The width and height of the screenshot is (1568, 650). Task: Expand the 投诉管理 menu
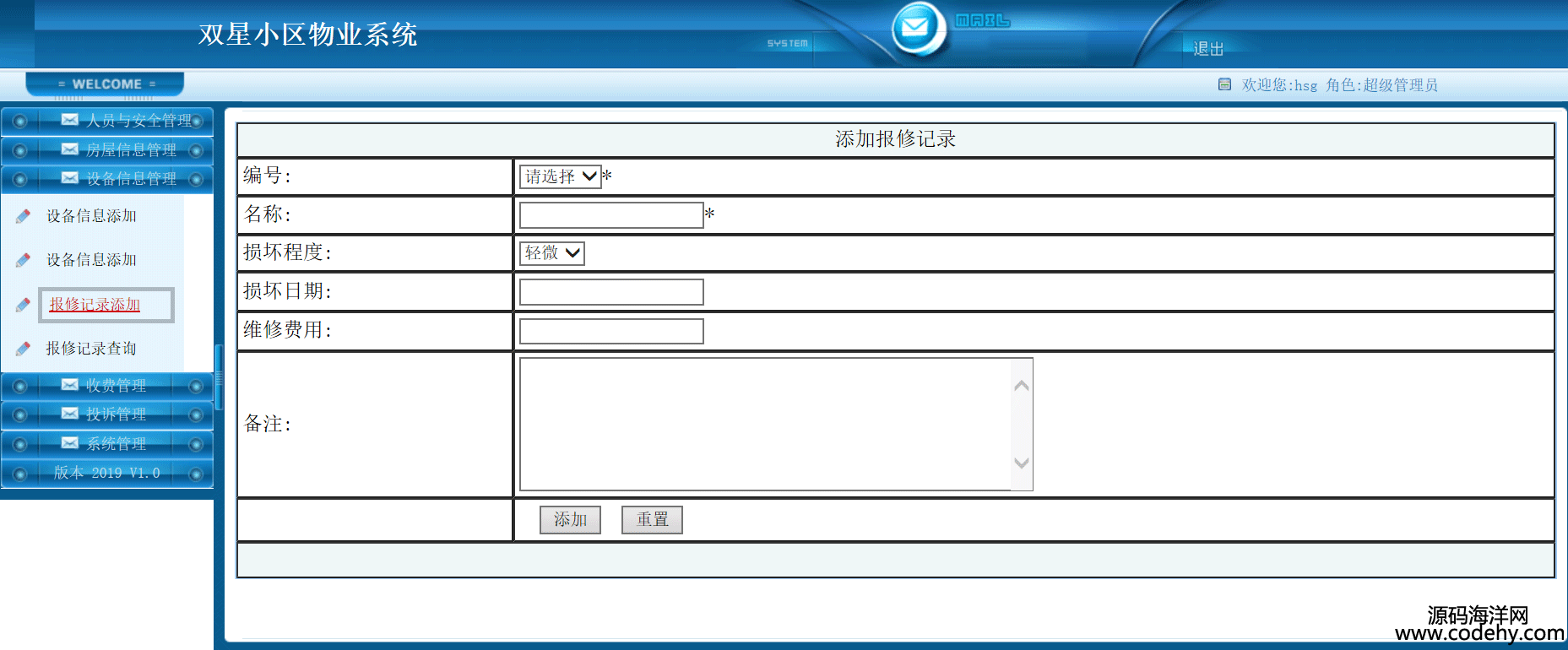(x=106, y=414)
